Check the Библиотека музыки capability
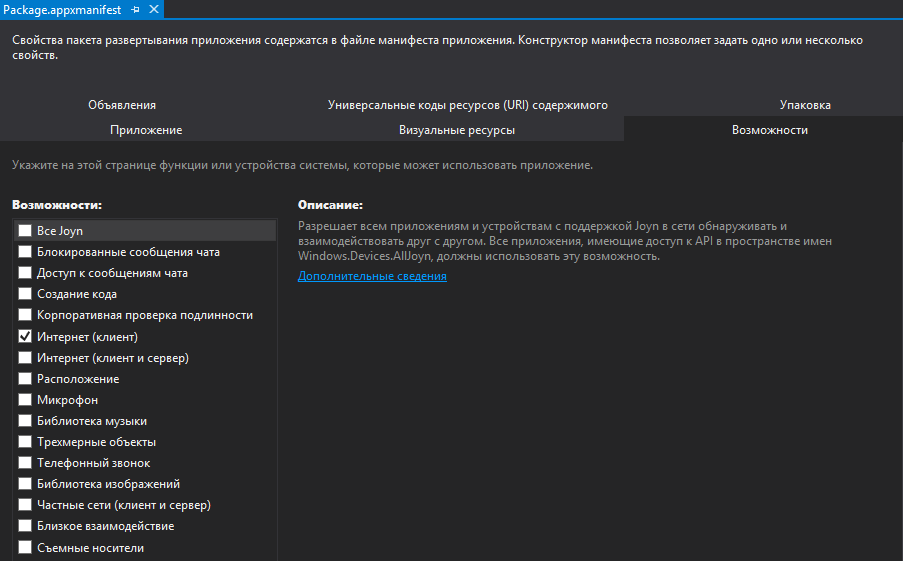 [x=25, y=421]
